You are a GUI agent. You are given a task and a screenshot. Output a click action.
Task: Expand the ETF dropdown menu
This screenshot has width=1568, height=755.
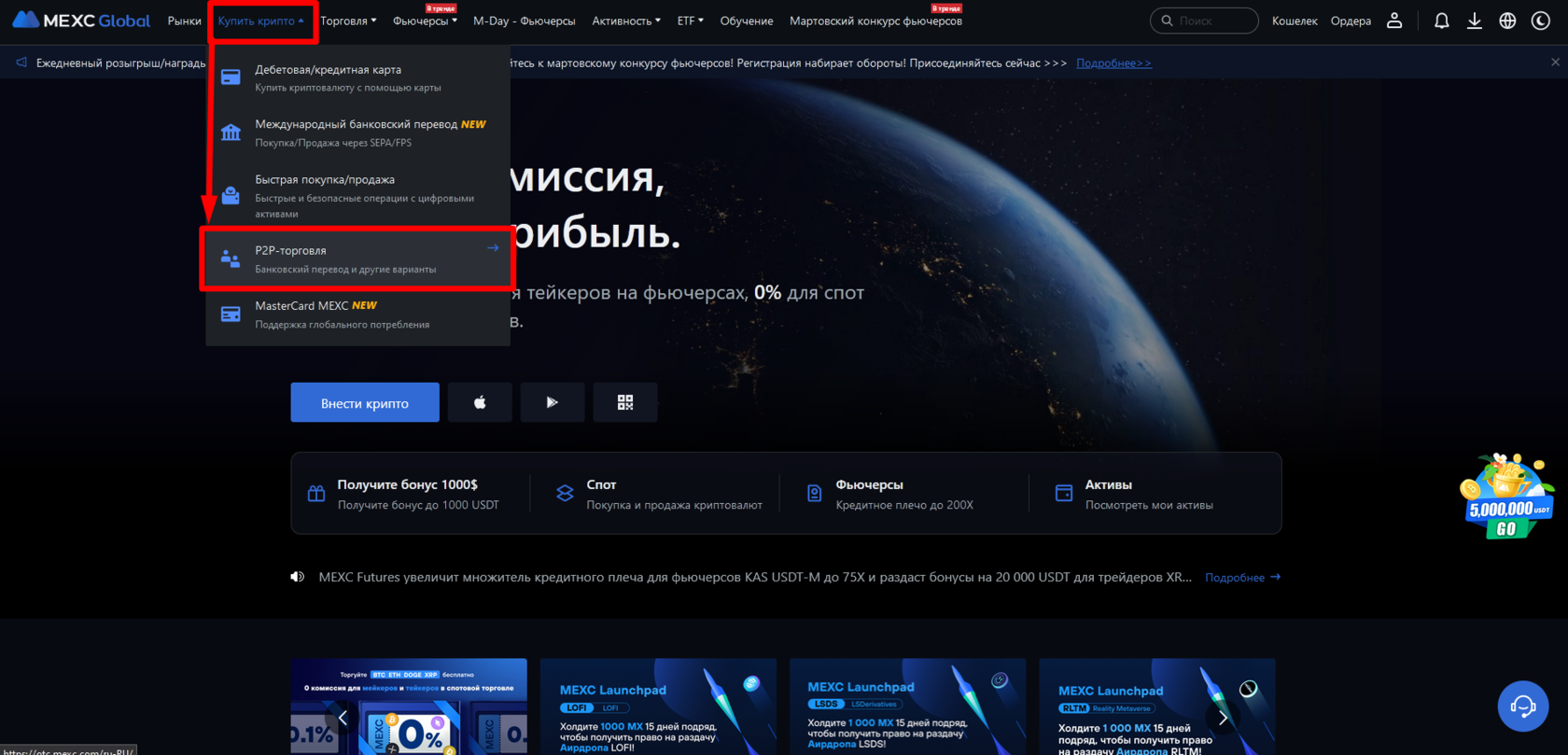(690, 21)
